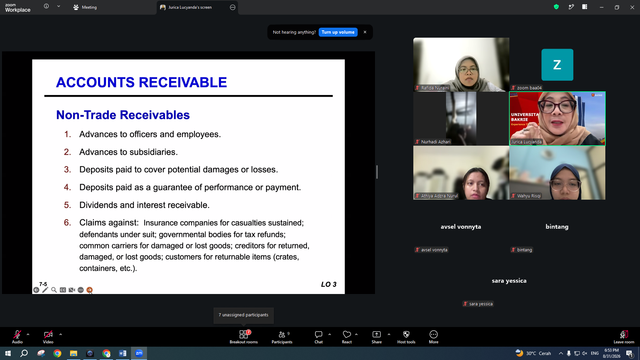Select sara yessica participant tile

click(509, 281)
